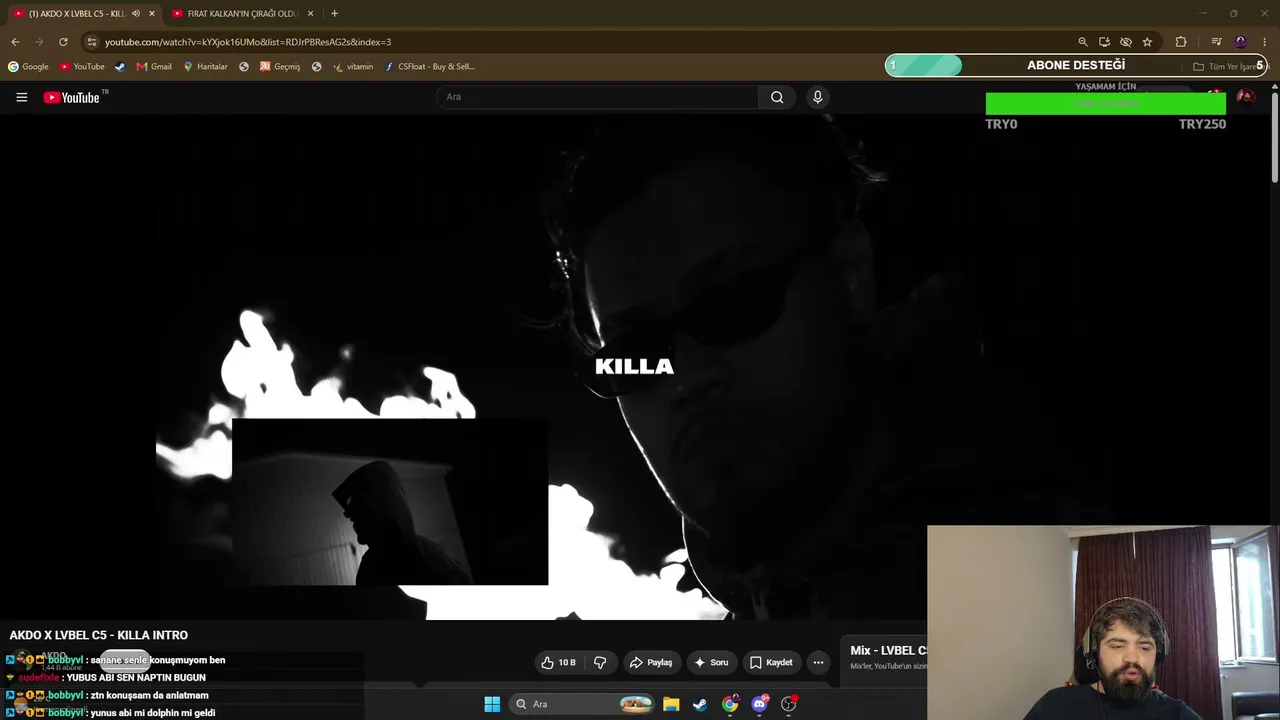The height and width of the screenshot is (720, 1280).
Task: Open YouTube account avatar menu
Action: coord(1246,97)
